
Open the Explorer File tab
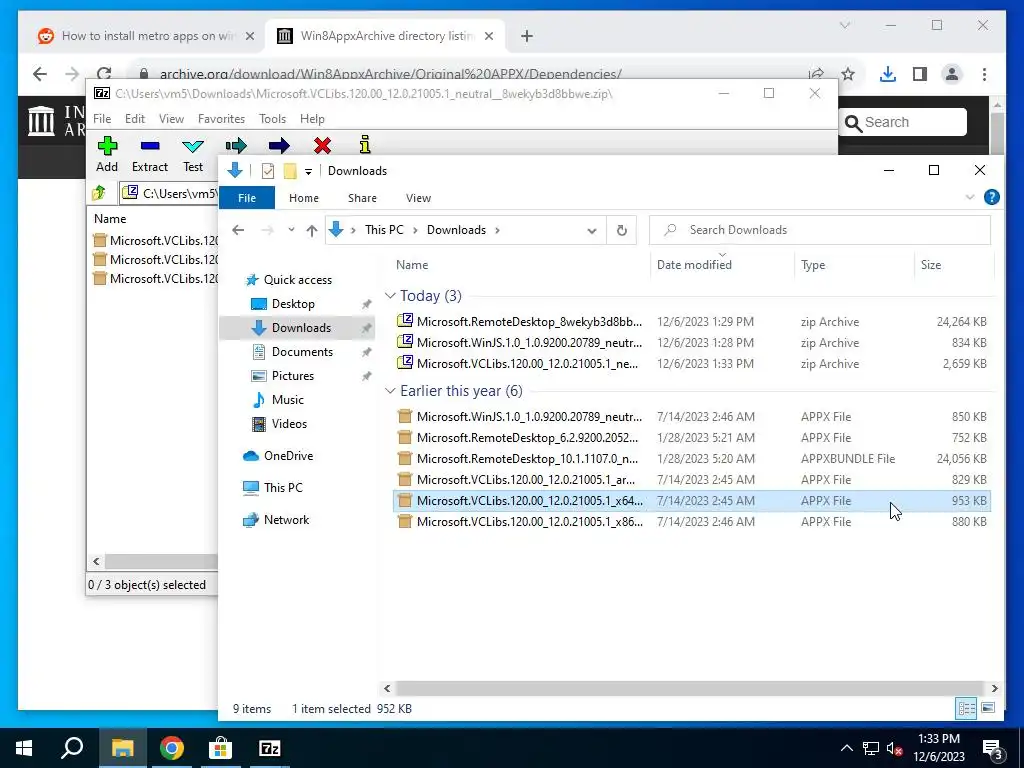tap(247, 198)
